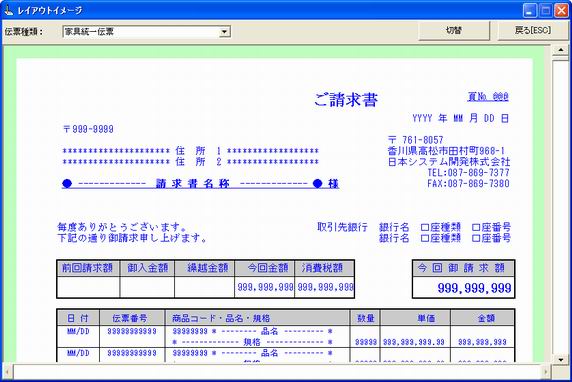Screen dimensions: 572x382
Task: Click the horizontal scrollbar left arrow
Action: (x=7, y=372)
